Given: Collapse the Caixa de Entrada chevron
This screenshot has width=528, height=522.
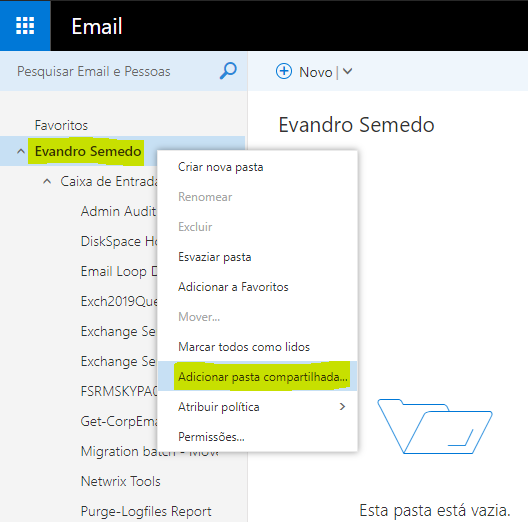Looking at the screenshot, I should pos(47,182).
